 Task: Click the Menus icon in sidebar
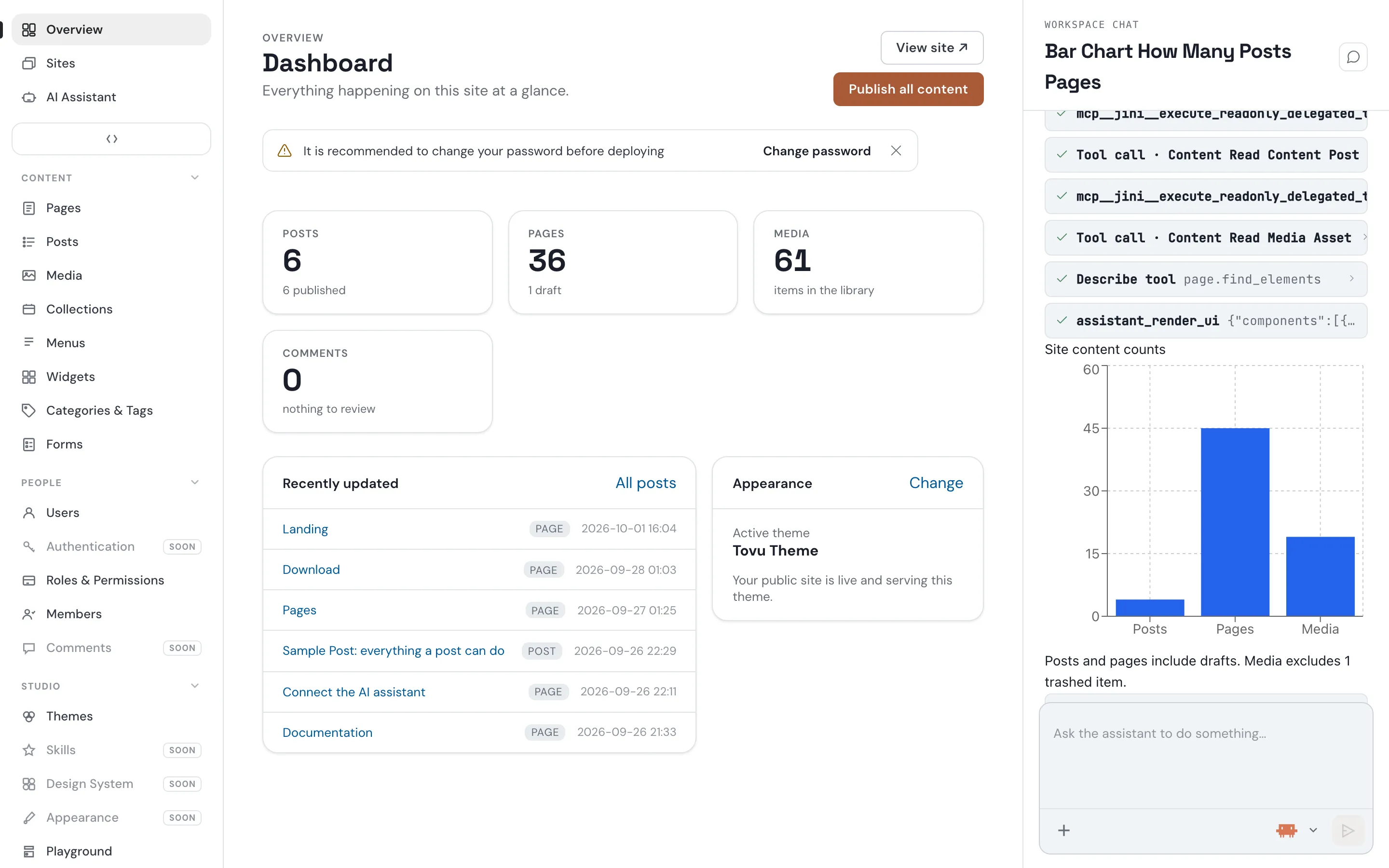coord(29,343)
